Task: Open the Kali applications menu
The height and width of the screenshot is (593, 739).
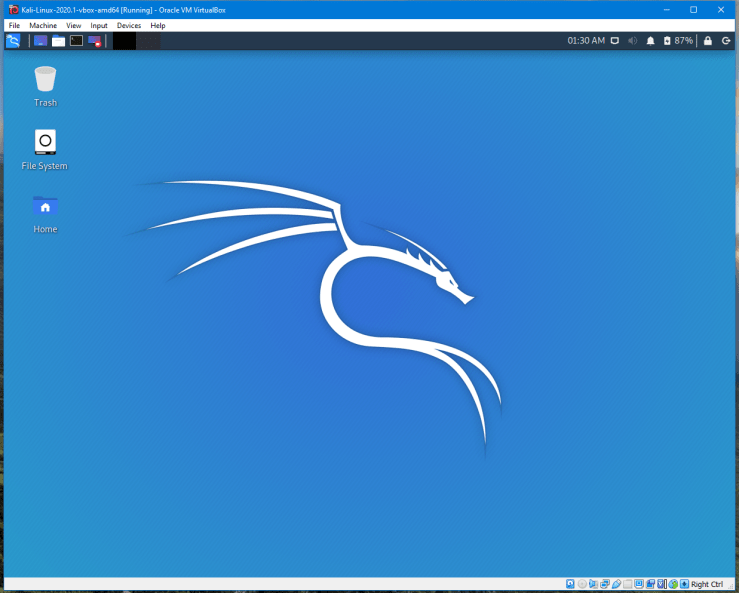Action: coord(13,41)
